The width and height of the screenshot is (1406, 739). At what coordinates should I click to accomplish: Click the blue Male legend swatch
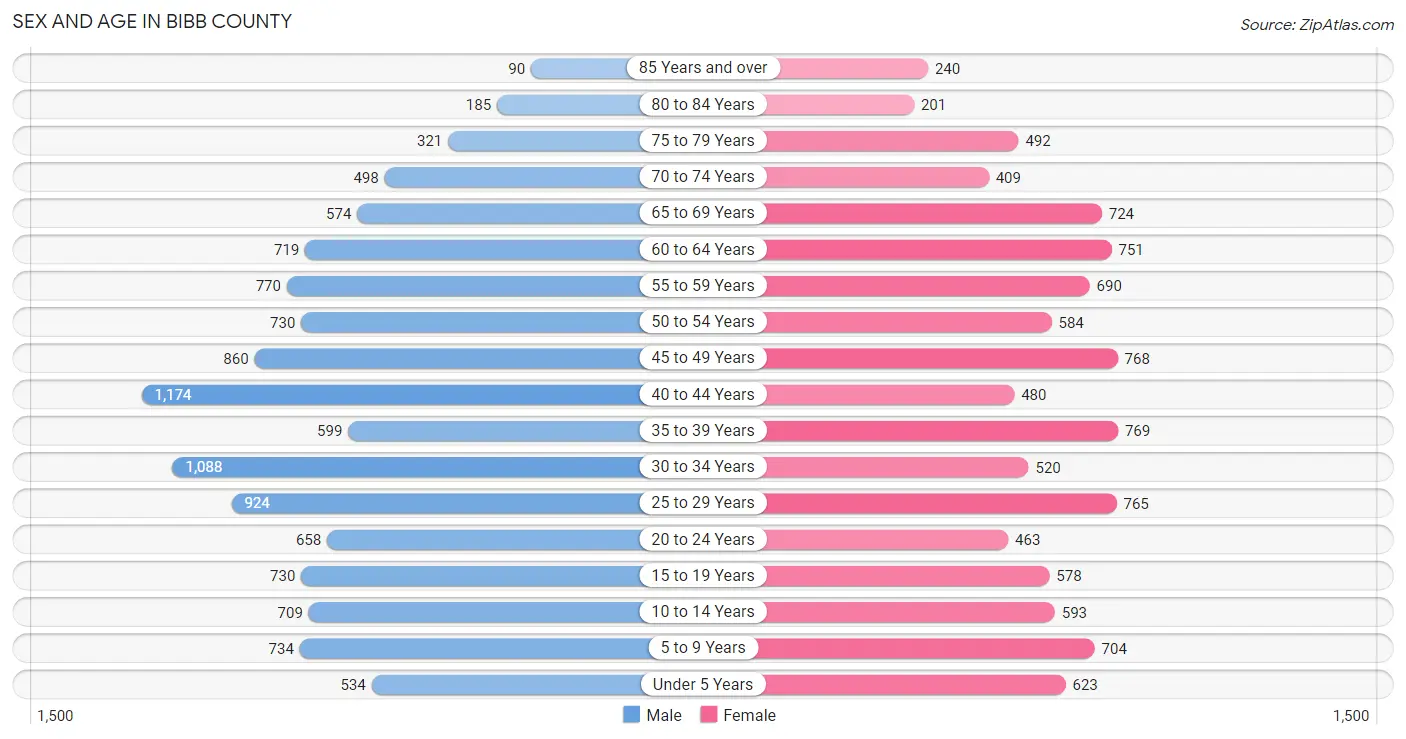tap(631, 715)
